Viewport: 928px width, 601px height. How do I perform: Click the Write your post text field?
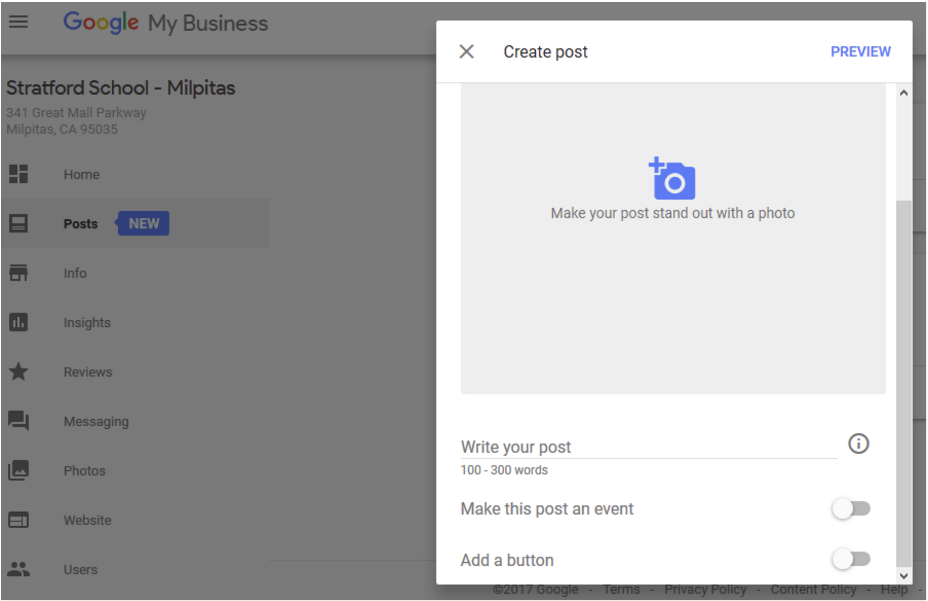click(x=649, y=446)
